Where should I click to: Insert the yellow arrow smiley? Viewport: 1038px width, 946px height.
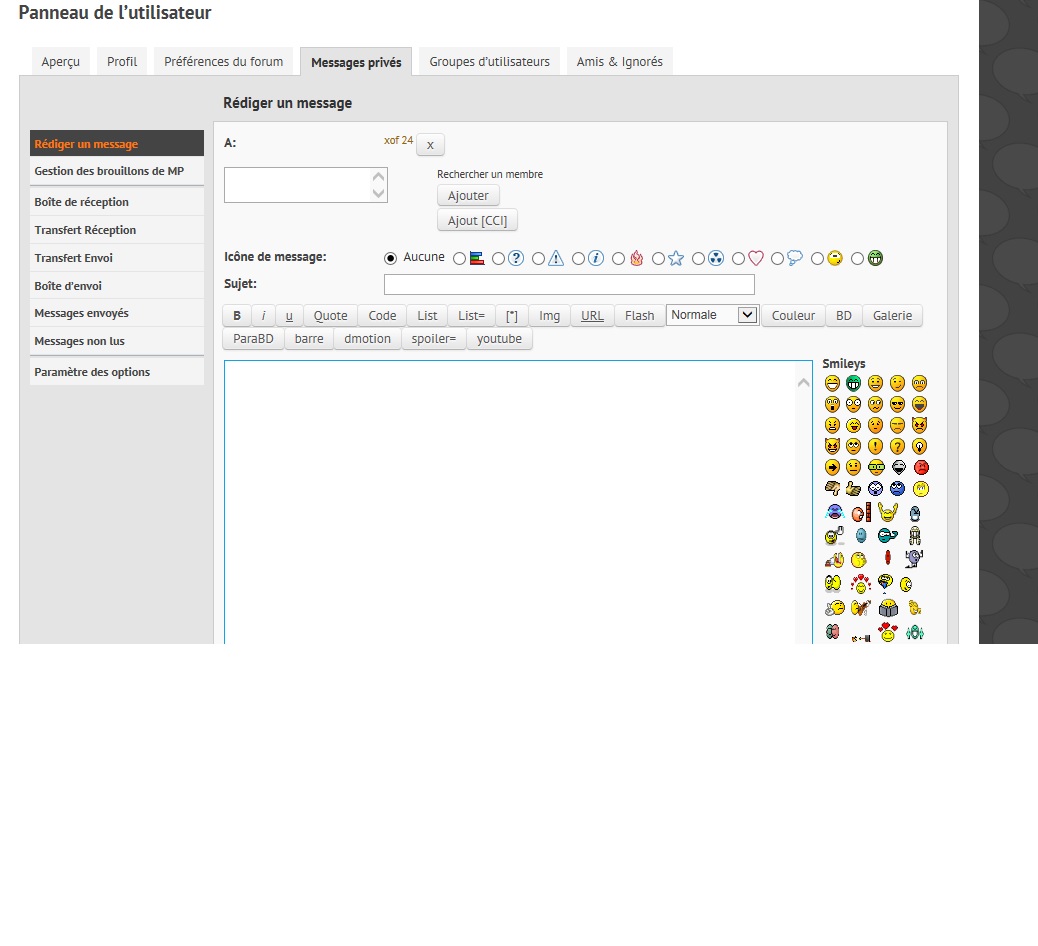point(832,467)
